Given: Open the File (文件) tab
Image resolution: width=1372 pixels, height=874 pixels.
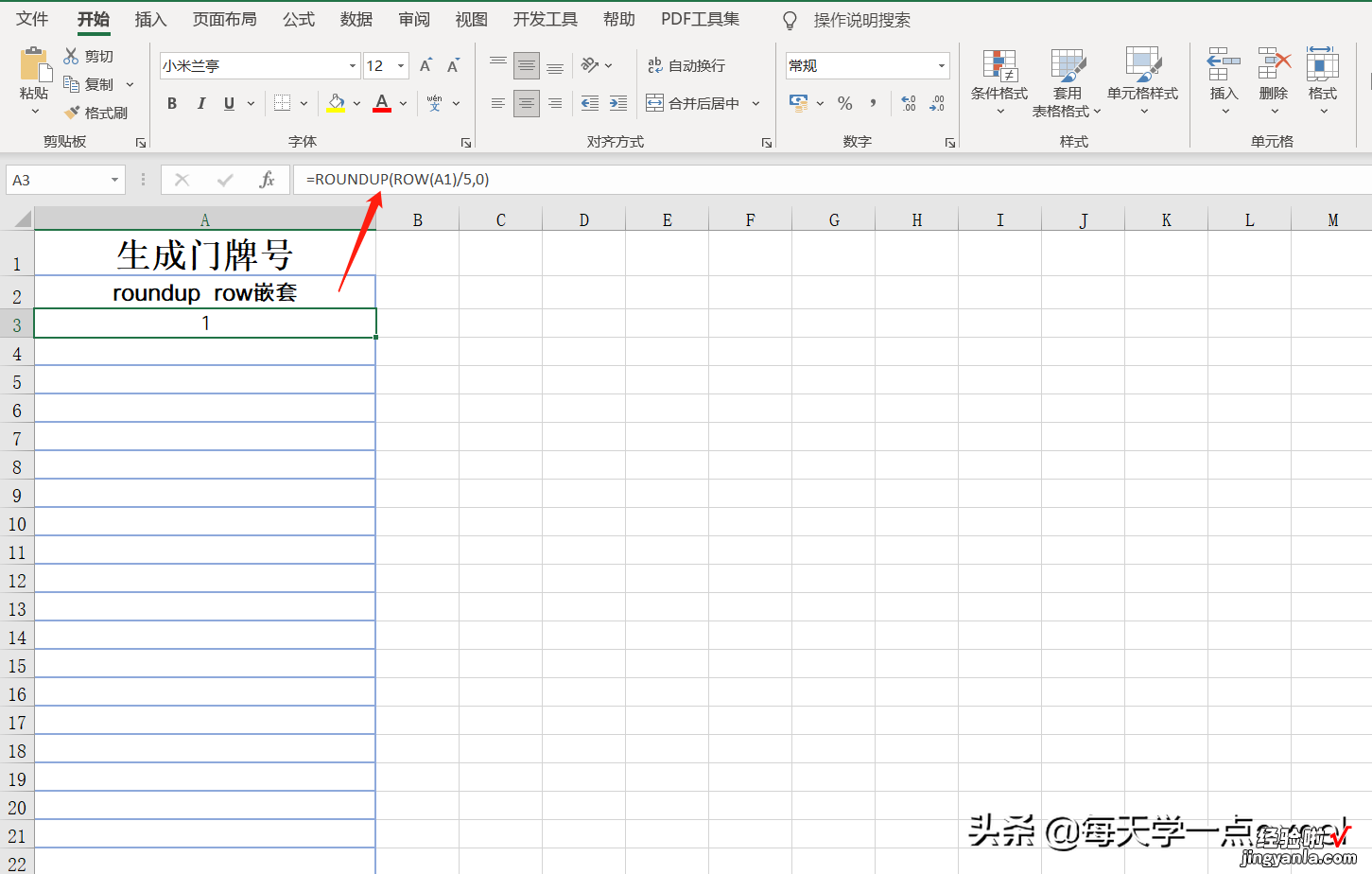Looking at the screenshot, I should pos(32,19).
